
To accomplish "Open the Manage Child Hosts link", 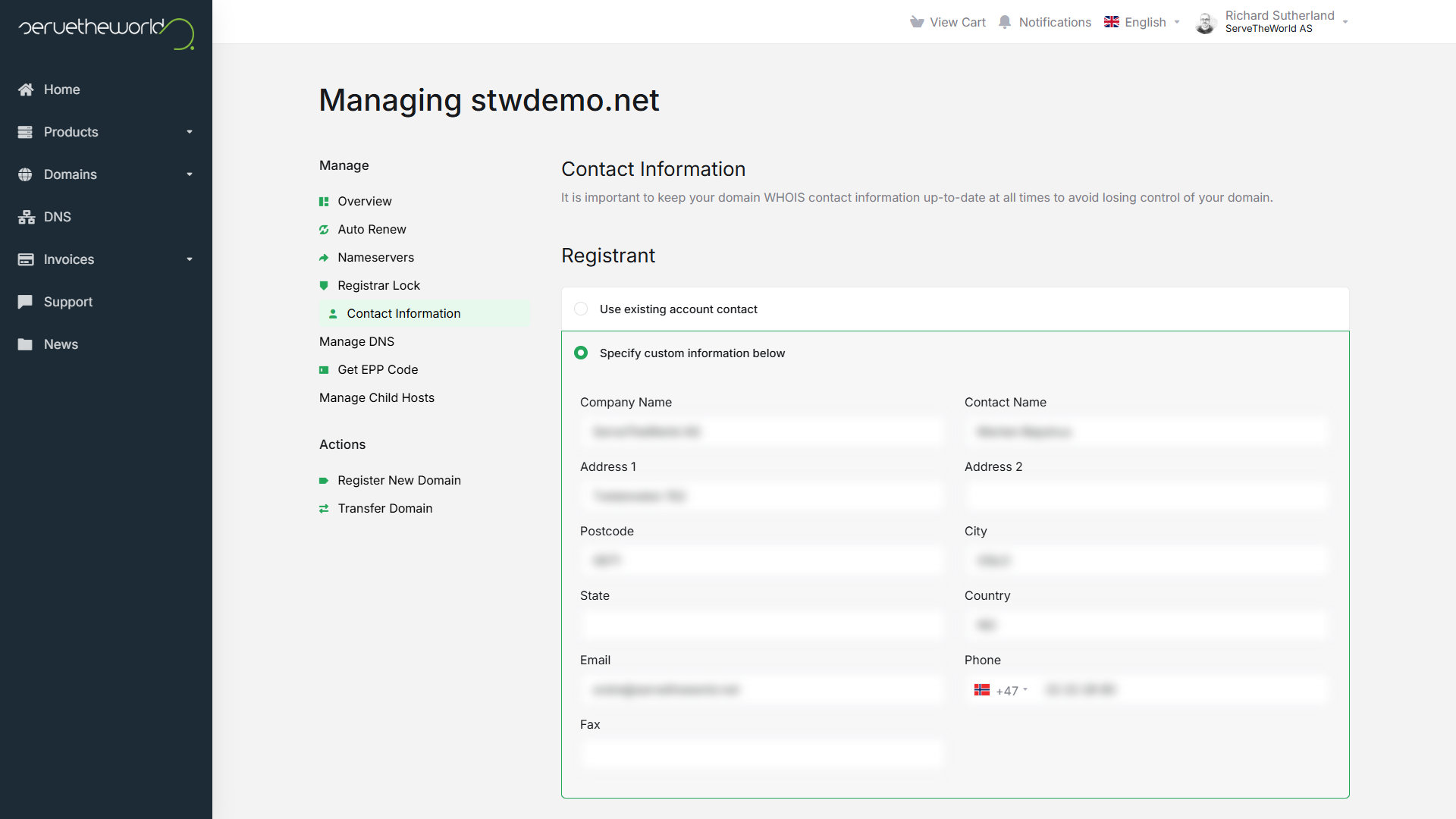I will click(377, 397).
